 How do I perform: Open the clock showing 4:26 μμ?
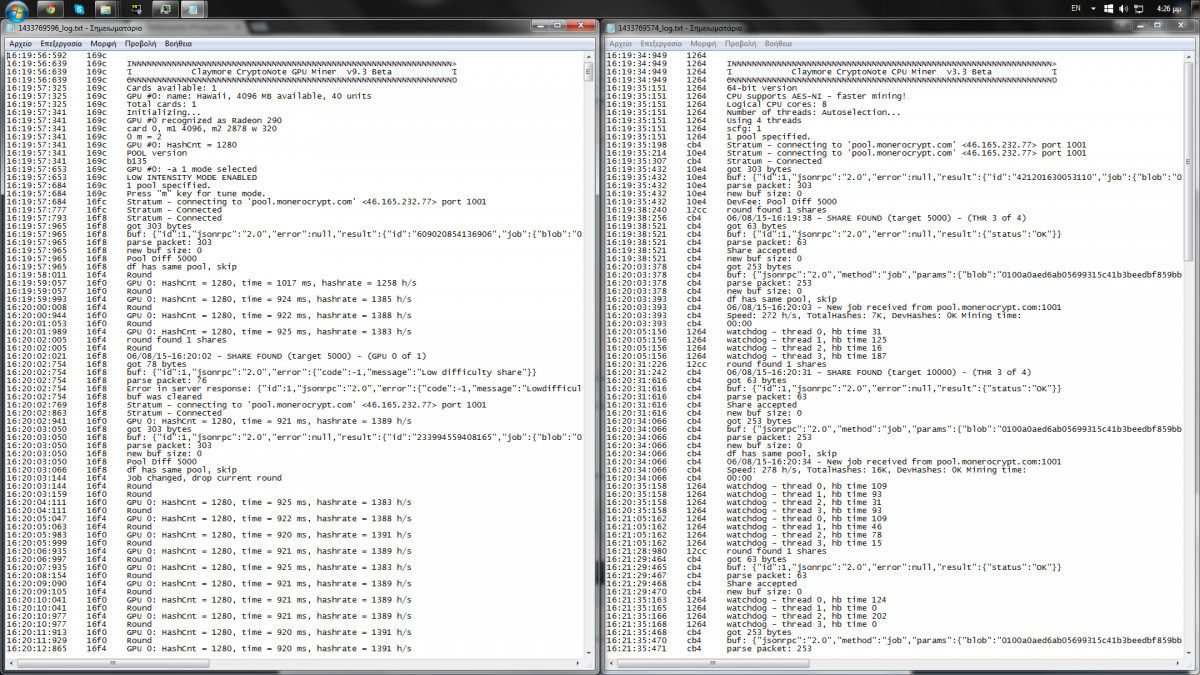tap(1167, 8)
